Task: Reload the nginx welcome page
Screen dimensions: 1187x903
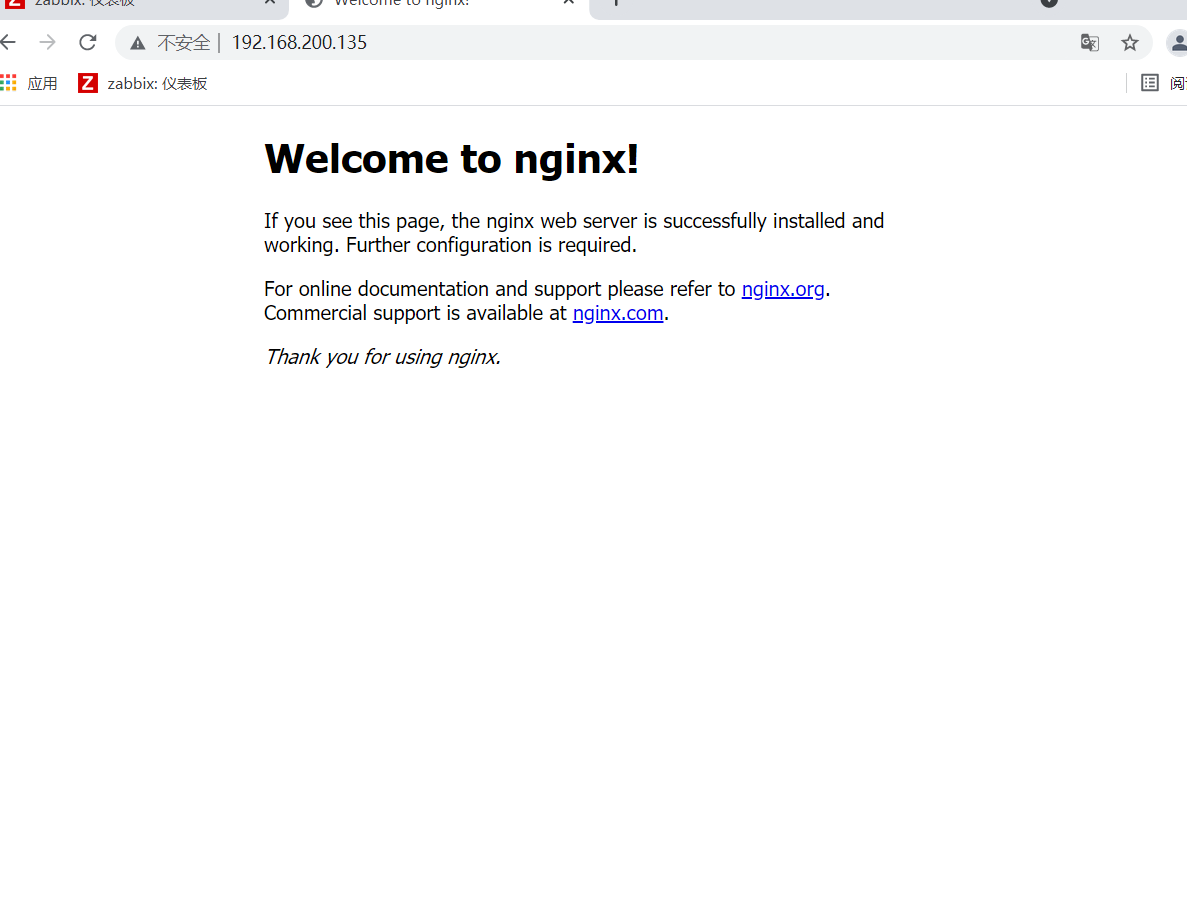Action: tap(87, 42)
